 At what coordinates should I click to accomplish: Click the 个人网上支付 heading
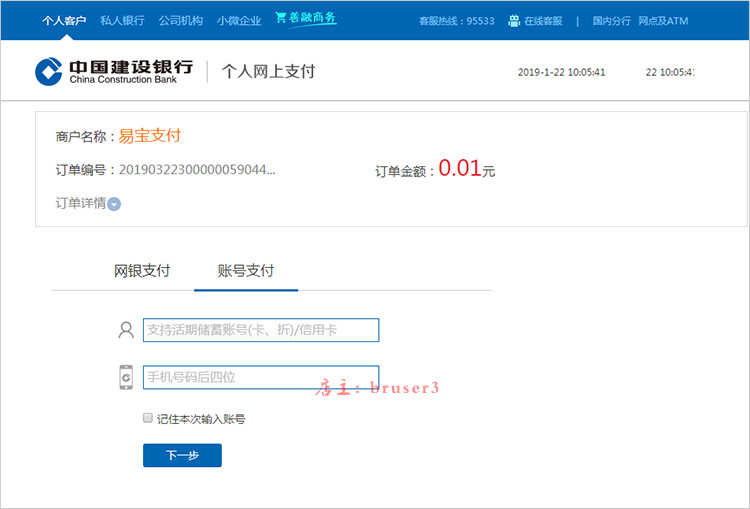pos(268,71)
